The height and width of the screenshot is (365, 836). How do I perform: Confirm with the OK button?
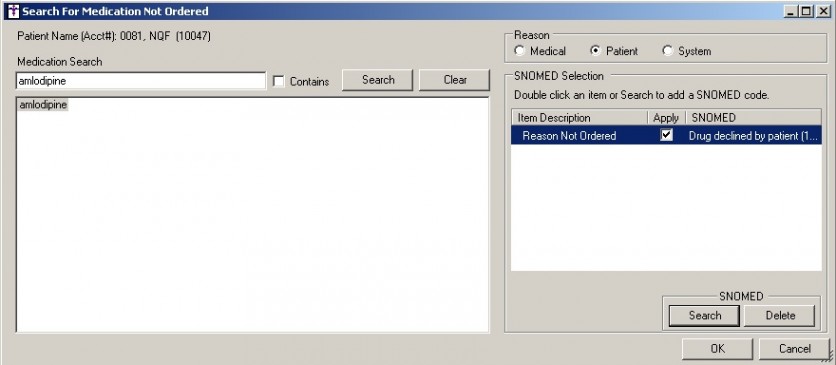point(718,349)
